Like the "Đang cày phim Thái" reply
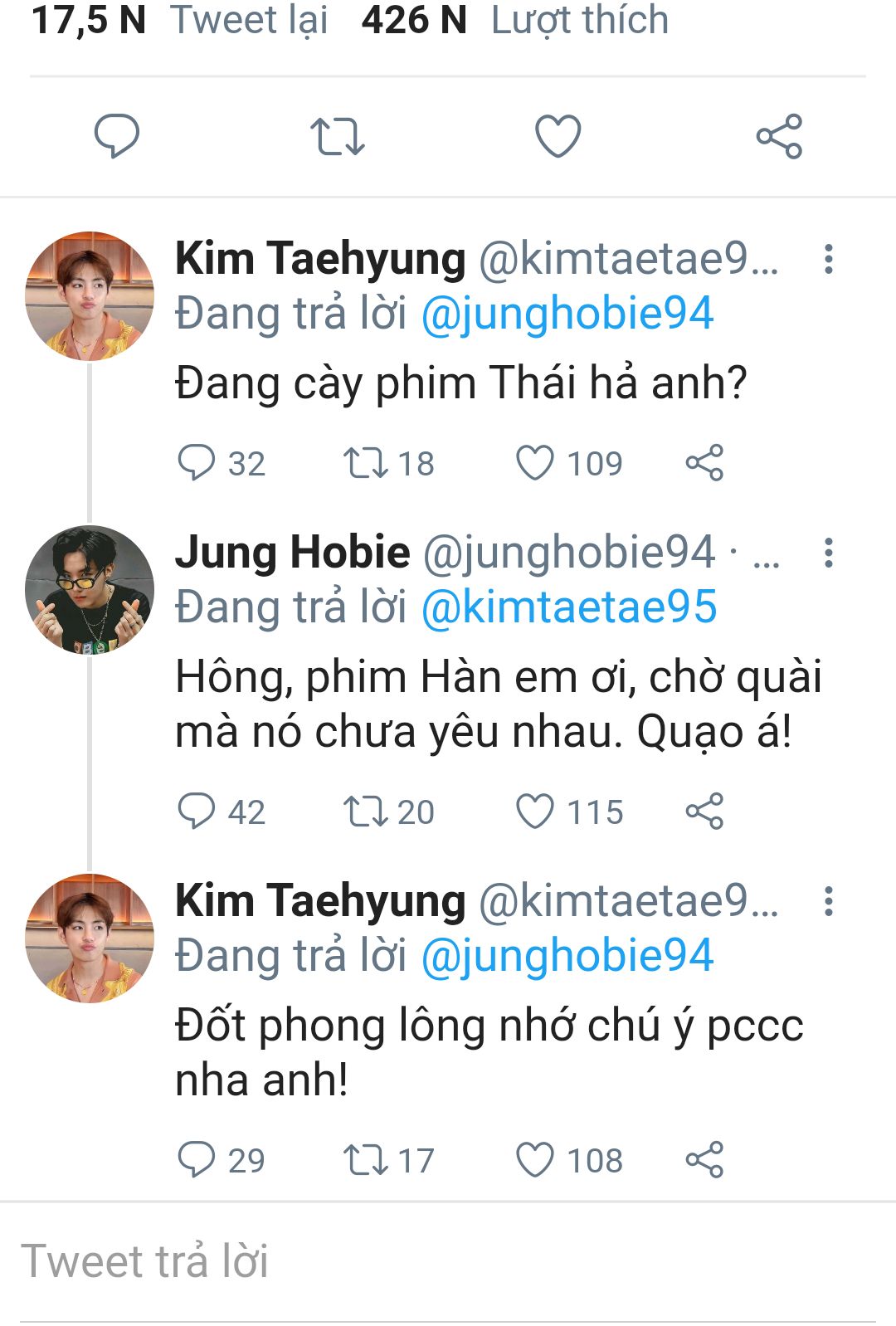The image size is (896, 1326). tap(535, 463)
